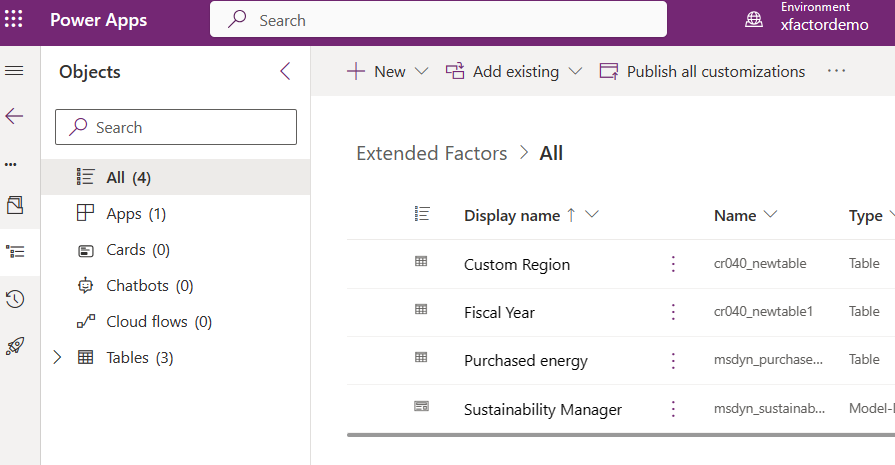Image resolution: width=895 pixels, height=465 pixels.
Task: Select Apps (1) in Objects tree
Action: click(x=175, y=213)
